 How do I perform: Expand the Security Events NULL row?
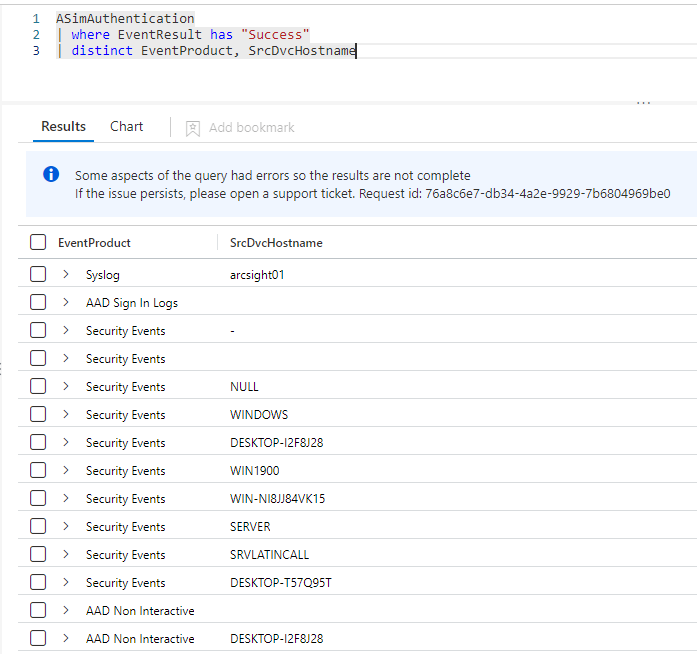[66, 386]
